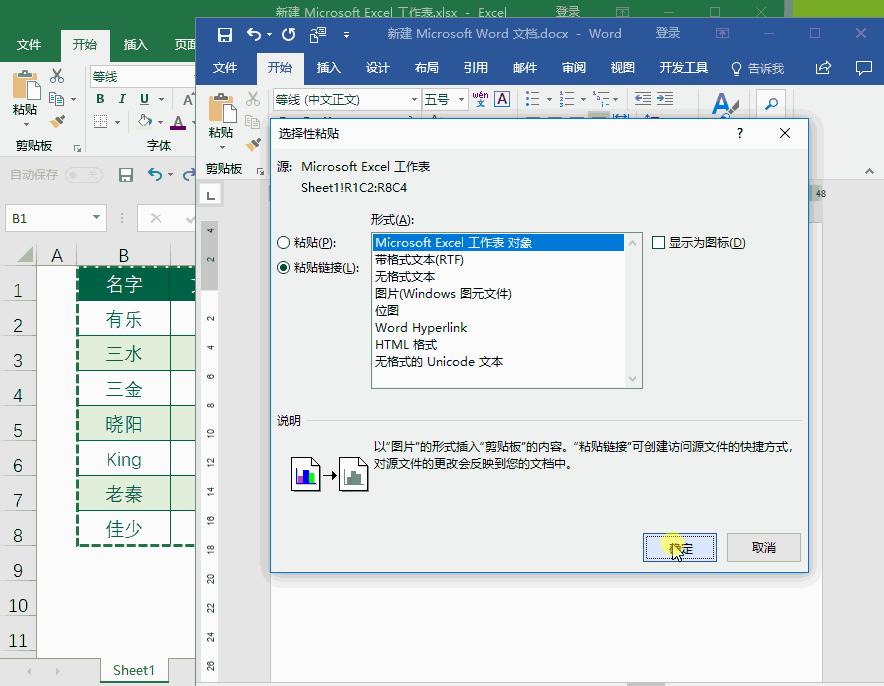Click the Excel fill color bucket

(145, 122)
